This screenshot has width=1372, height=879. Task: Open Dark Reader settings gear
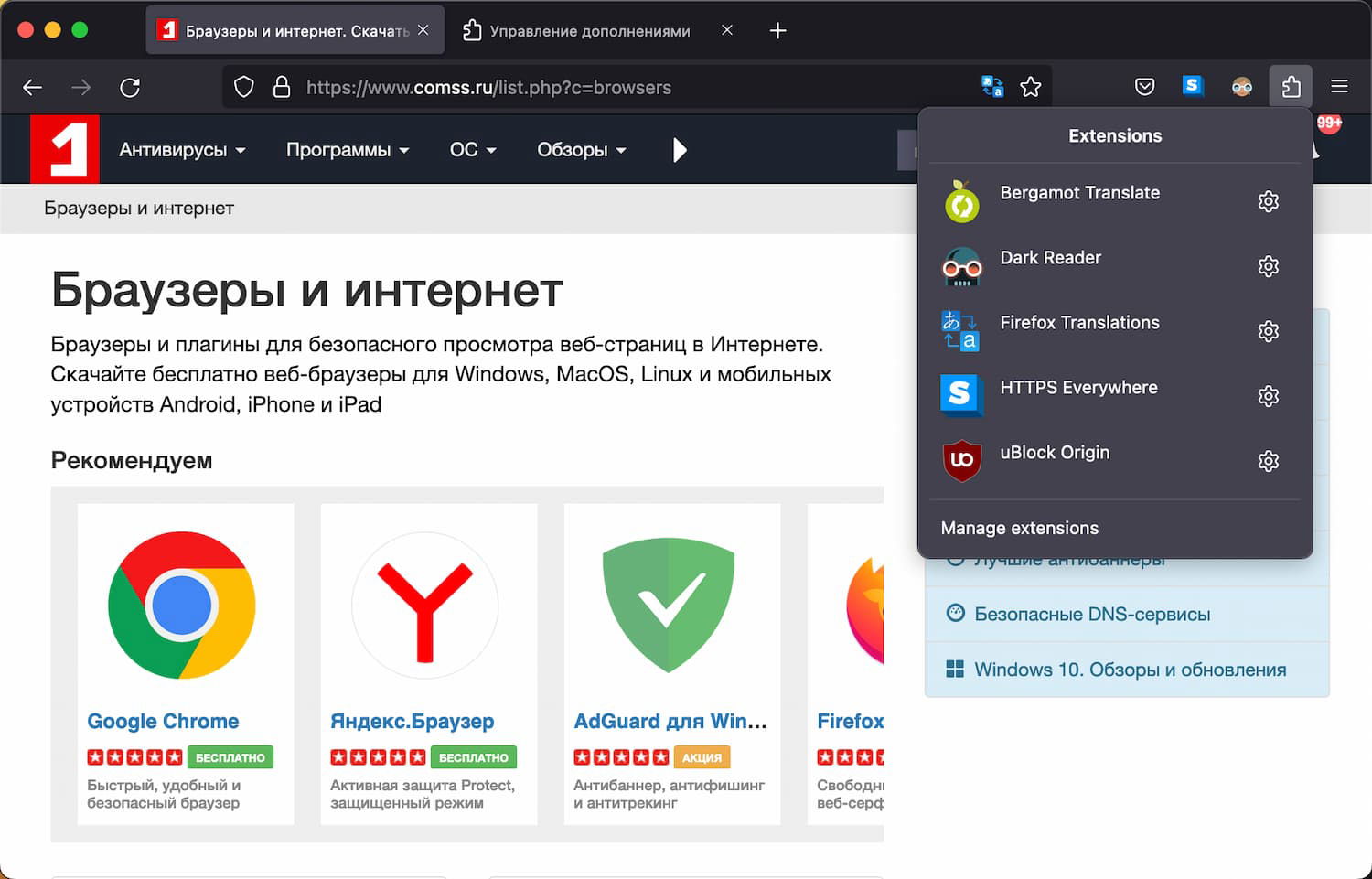click(1268, 266)
